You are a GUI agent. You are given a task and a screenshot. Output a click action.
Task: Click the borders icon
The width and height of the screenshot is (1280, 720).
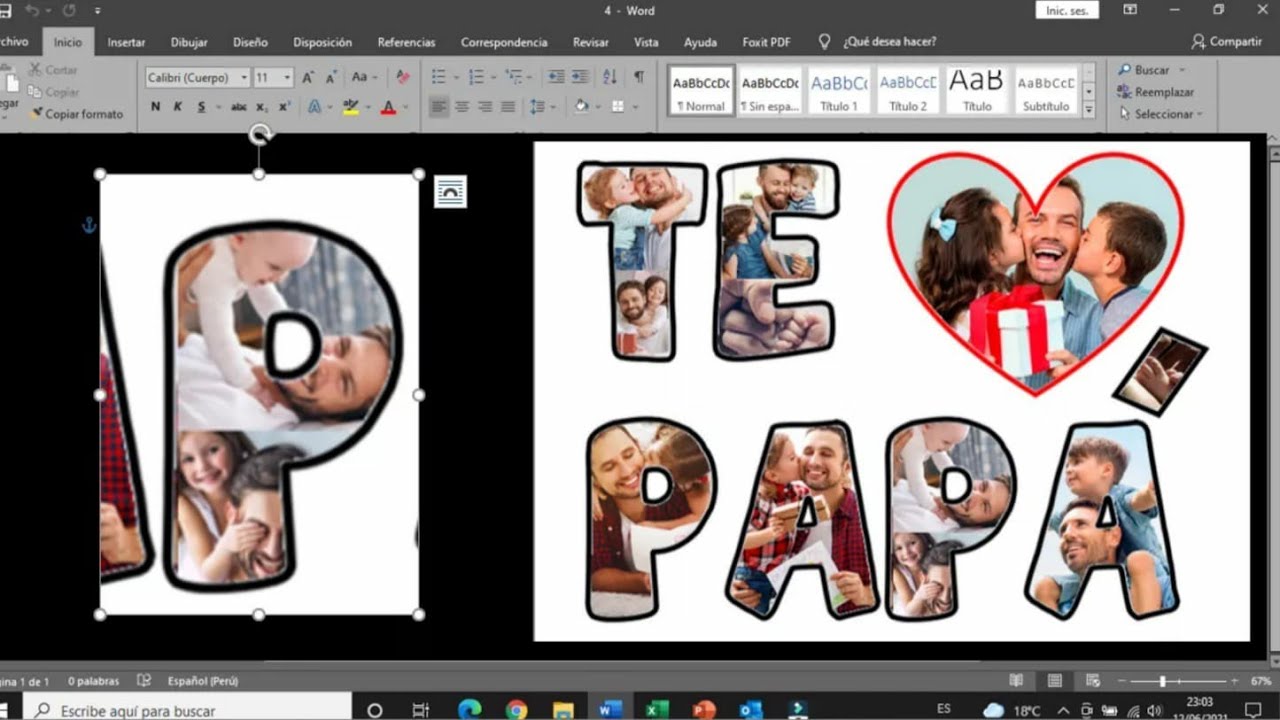point(618,107)
